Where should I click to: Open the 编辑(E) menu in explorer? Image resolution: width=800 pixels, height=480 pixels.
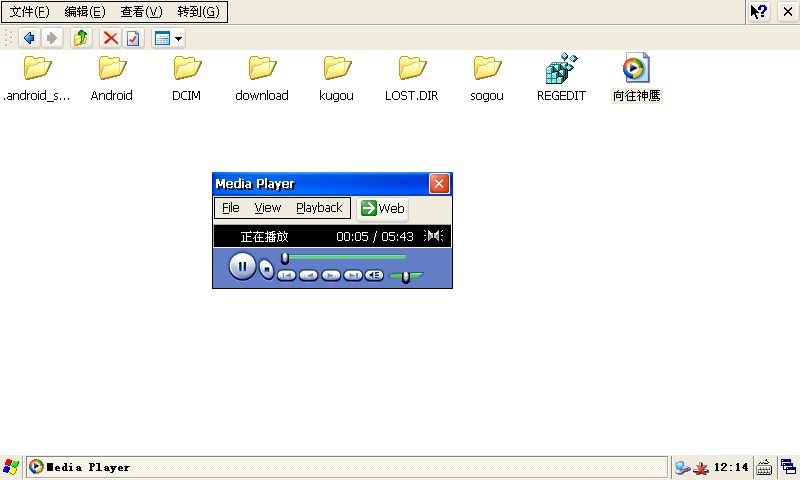point(85,12)
